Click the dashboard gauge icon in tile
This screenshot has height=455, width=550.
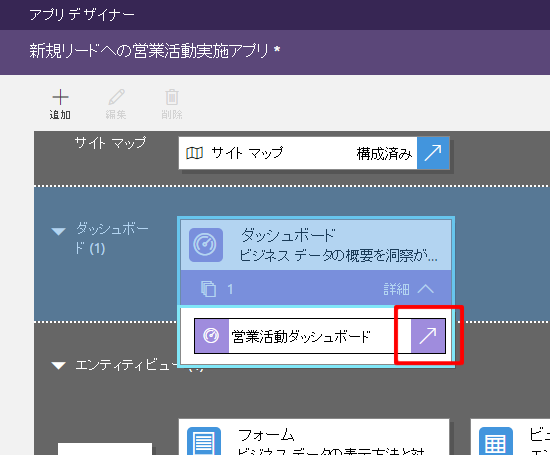point(206,245)
